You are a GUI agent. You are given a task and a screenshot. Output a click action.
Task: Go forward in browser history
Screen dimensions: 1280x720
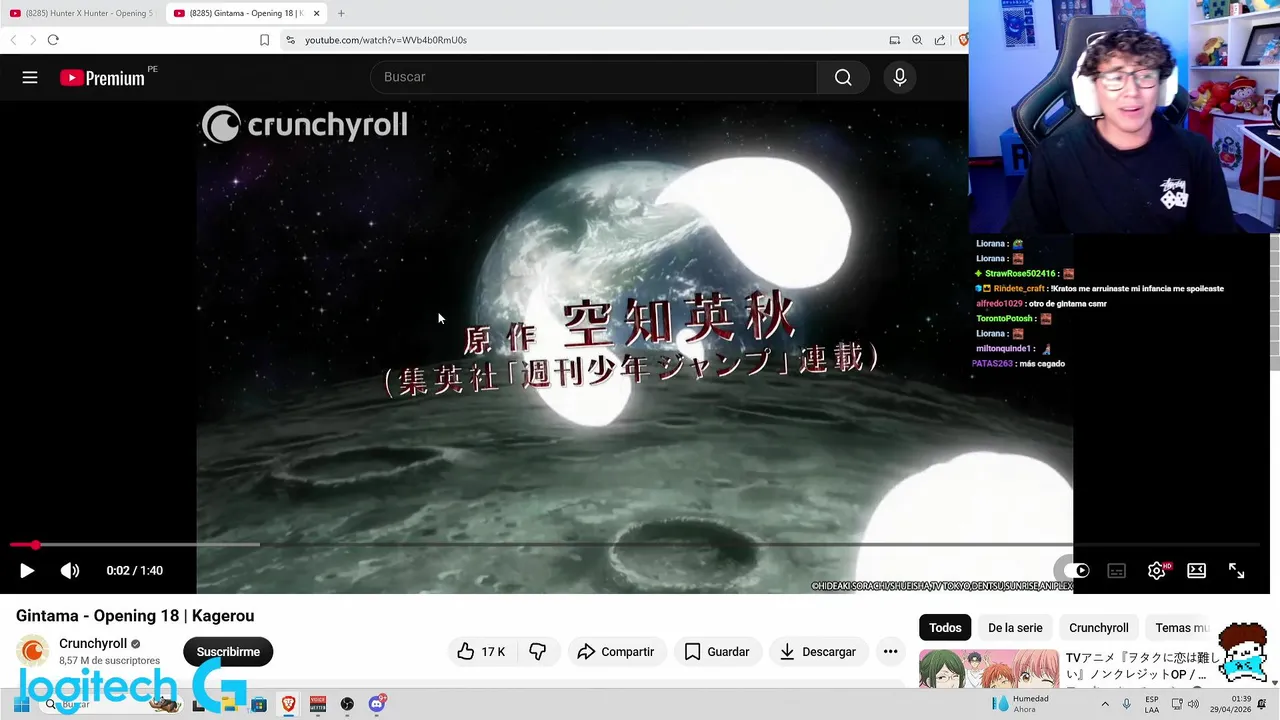tap(32, 40)
